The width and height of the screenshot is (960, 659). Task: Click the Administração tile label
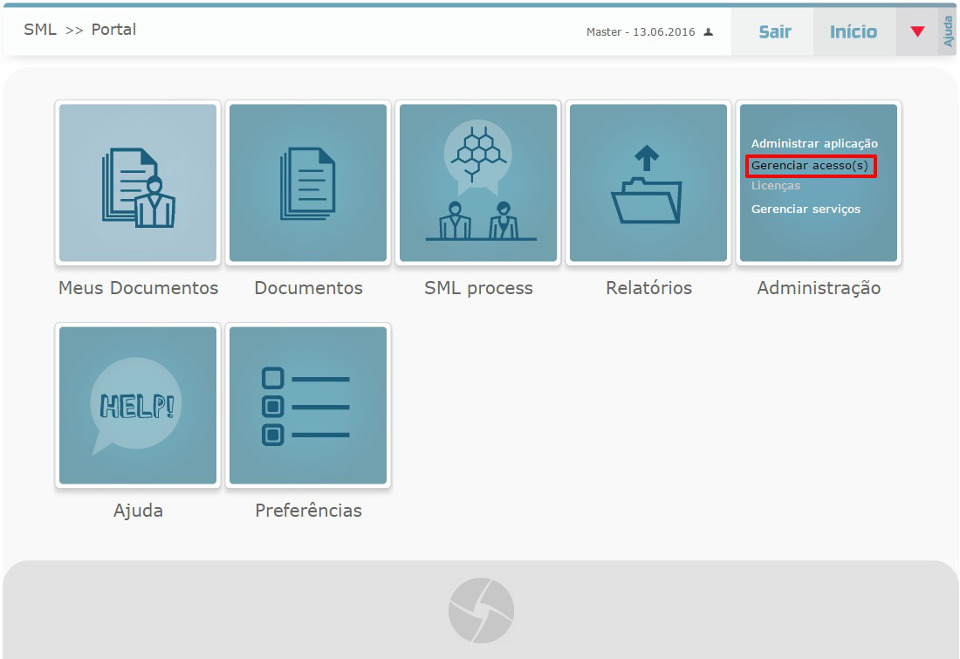pos(818,288)
